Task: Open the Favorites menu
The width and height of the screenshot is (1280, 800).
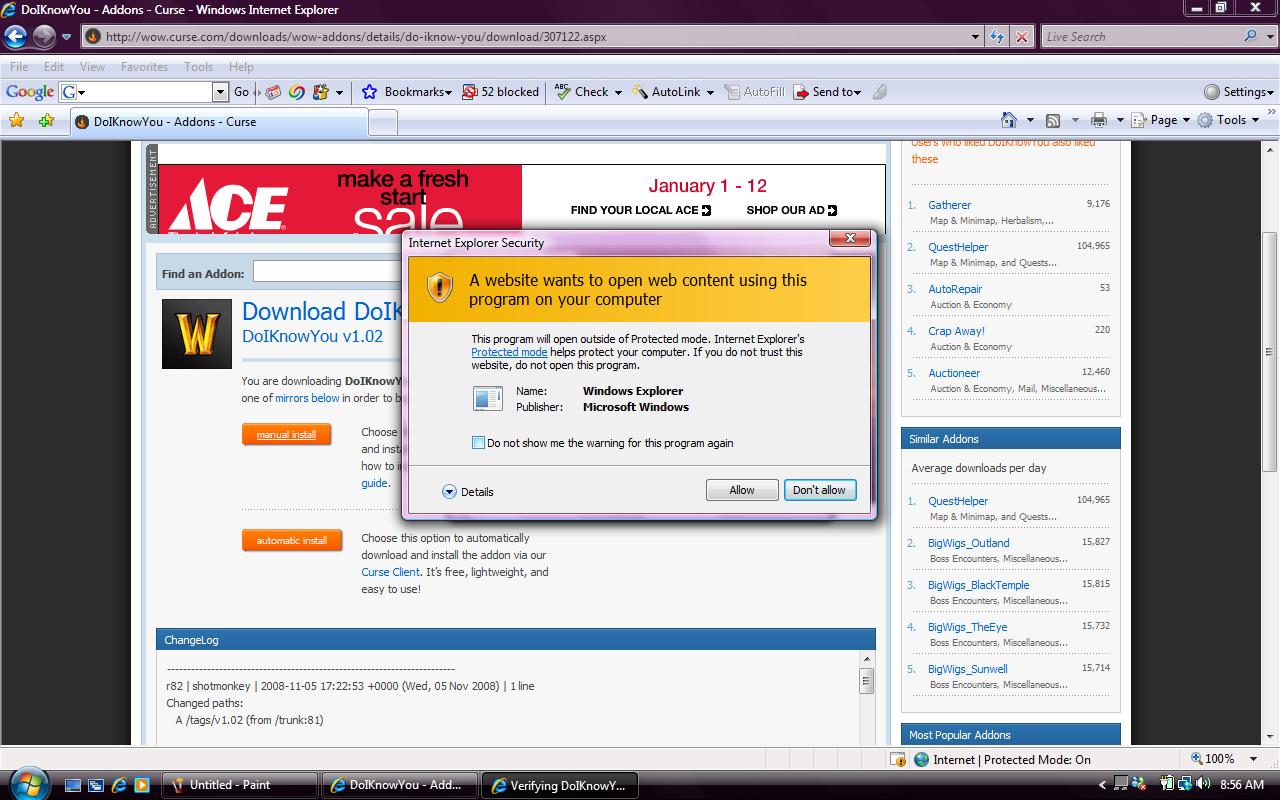Action: pos(144,66)
